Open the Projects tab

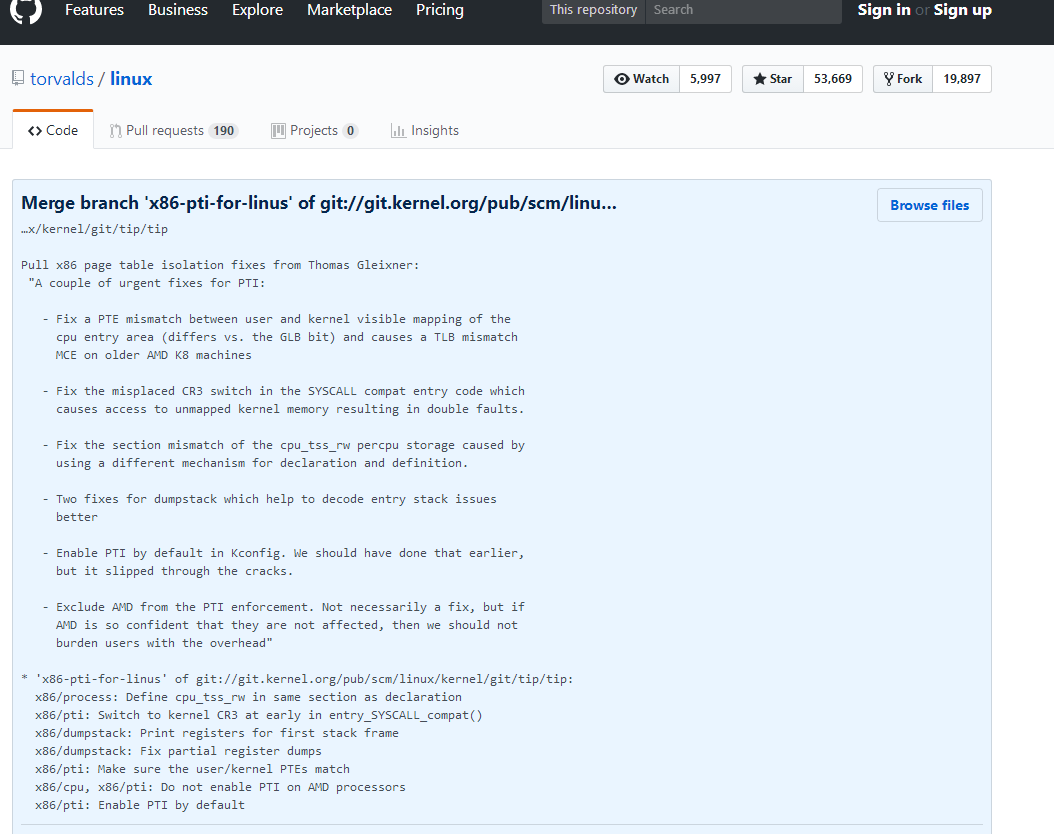[314, 130]
